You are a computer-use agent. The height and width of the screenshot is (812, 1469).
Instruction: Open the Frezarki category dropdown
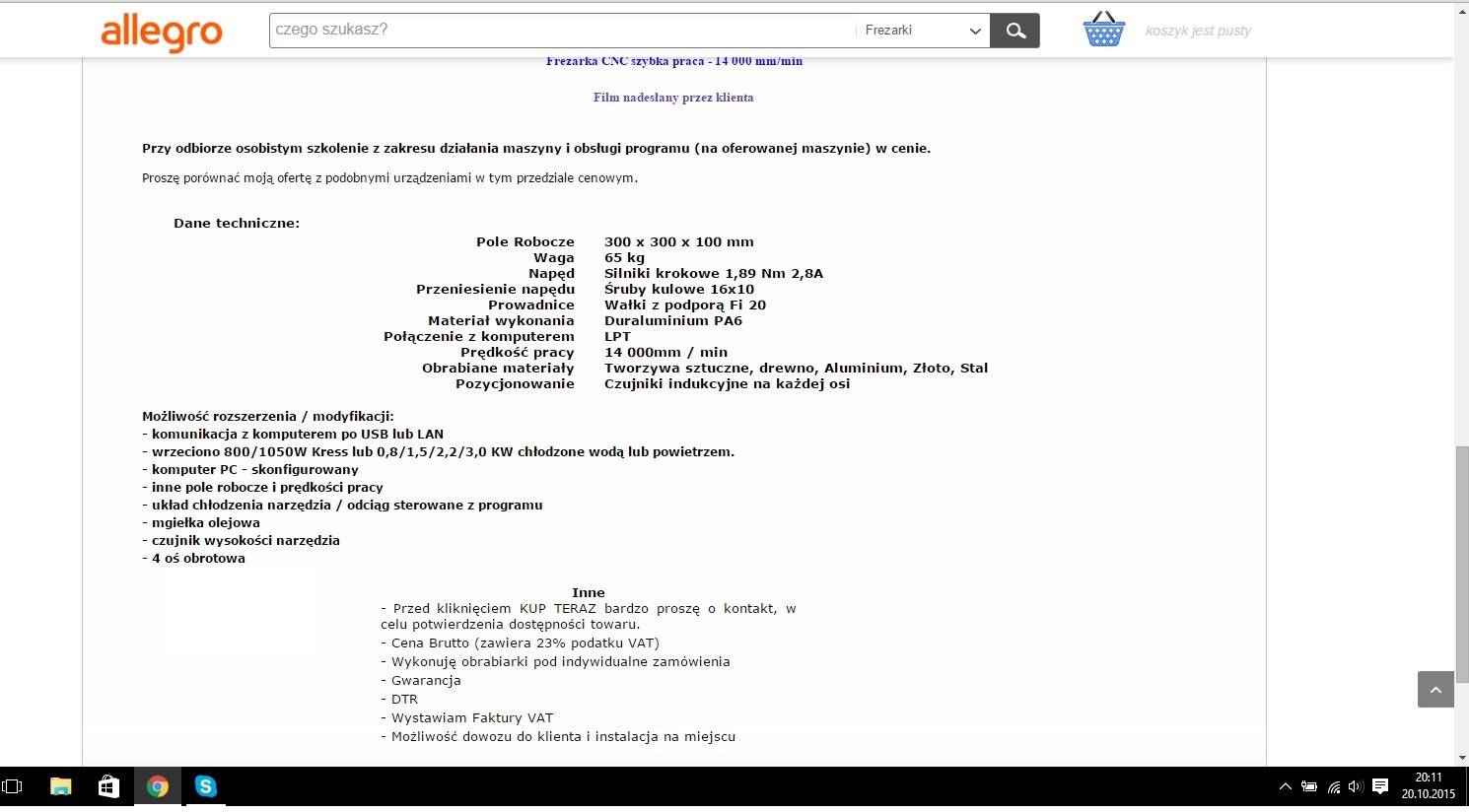[922, 31]
